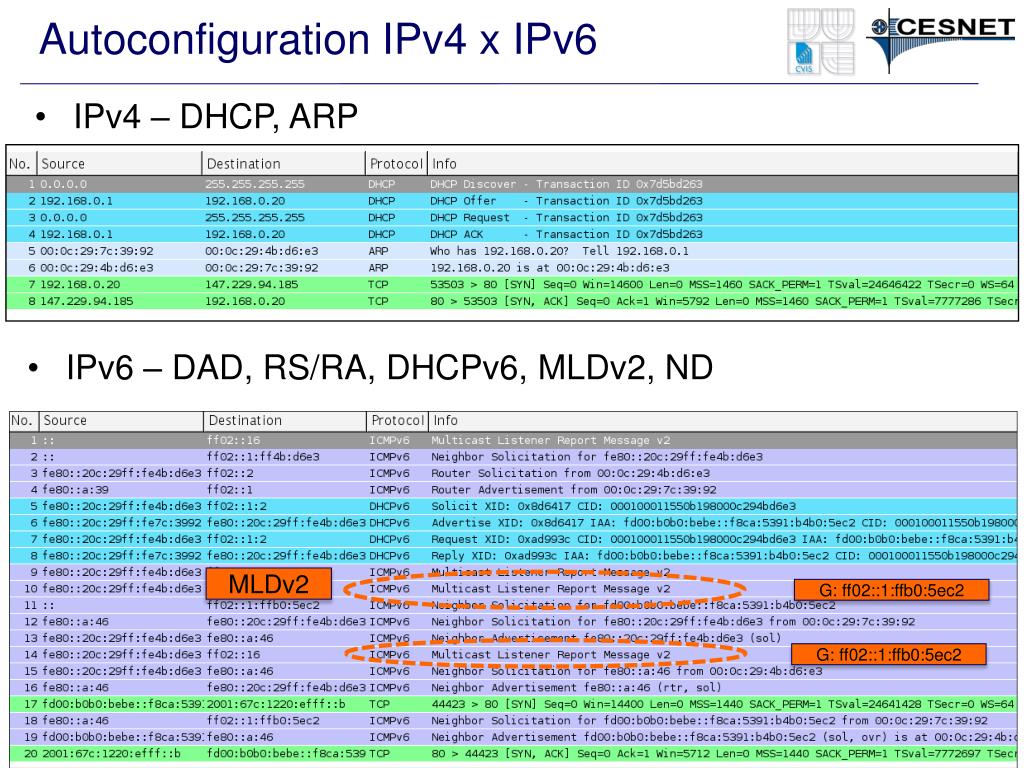The width and height of the screenshot is (1024, 768).
Task: Click destination cell 2001:67c:1220:efff::b in row 17
Action: tap(276, 704)
